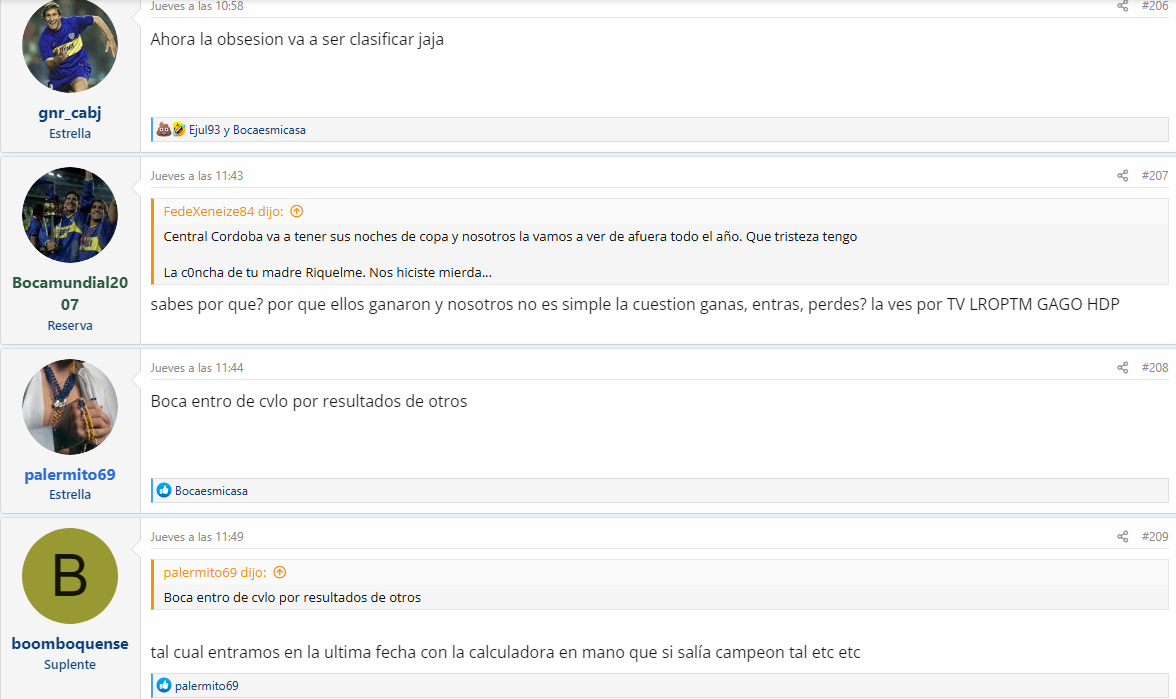This screenshot has width=1176, height=699.
Task: Click Ejul93 in post #206 reactions
Action: [x=204, y=130]
